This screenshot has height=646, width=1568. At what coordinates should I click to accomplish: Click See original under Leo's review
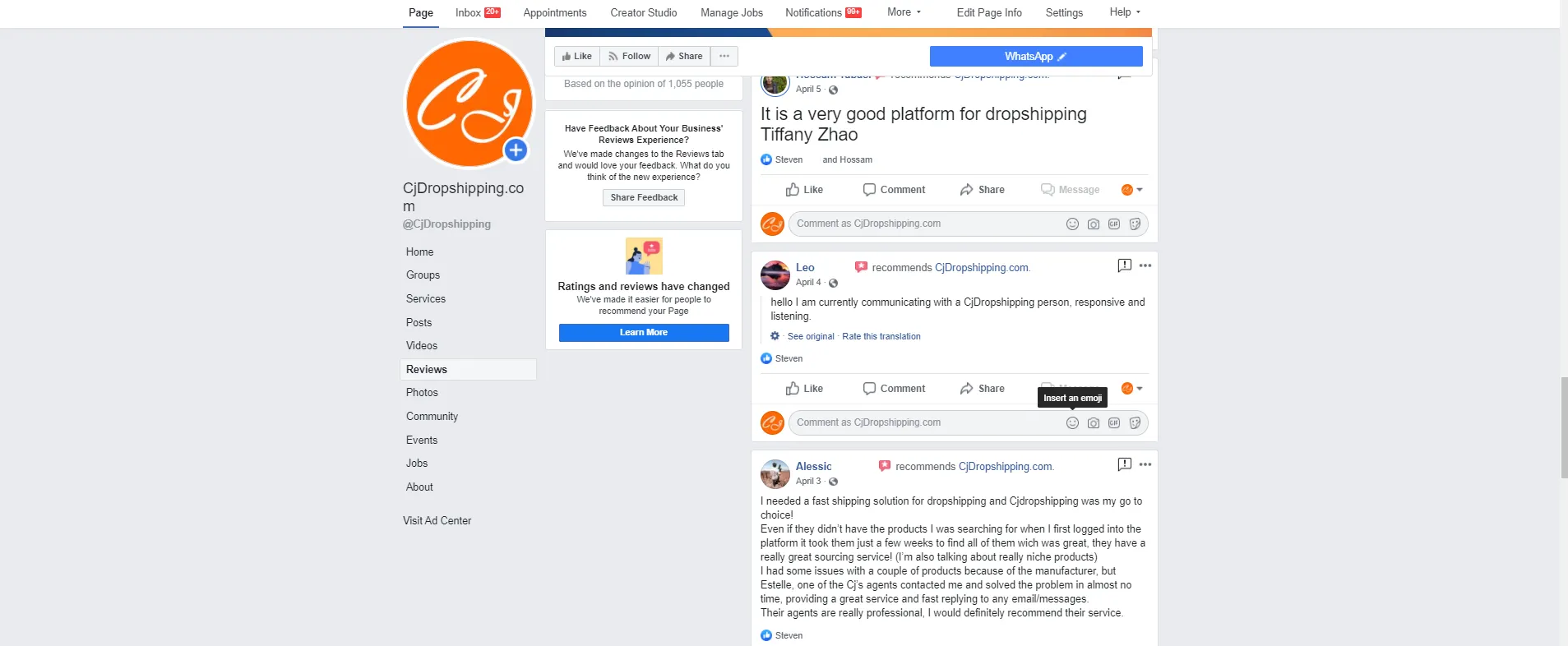pyautogui.click(x=811, y=336)
